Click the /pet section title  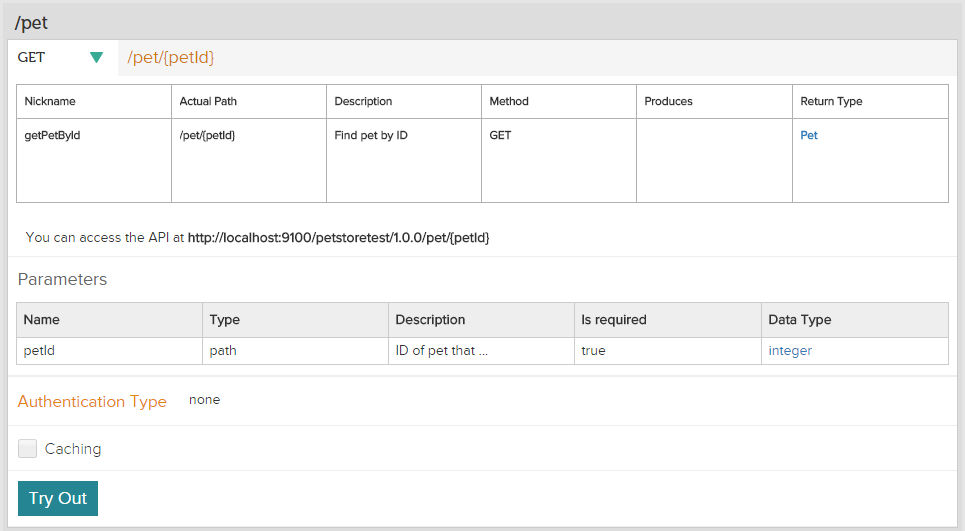click(31, 23)
